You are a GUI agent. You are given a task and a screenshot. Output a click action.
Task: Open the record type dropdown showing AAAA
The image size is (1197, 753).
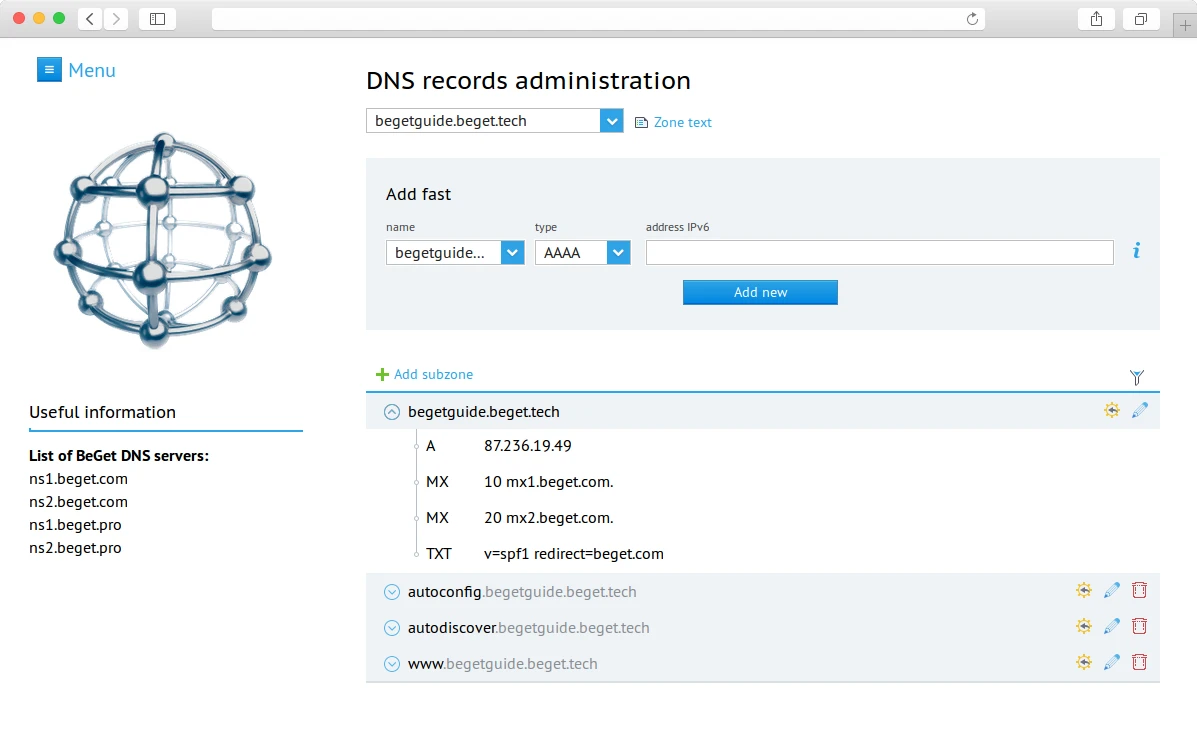[x=618, y=252]
